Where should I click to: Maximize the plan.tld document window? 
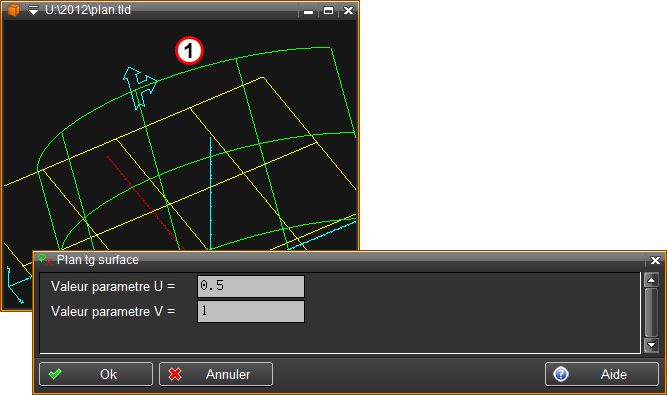(328, 11)
